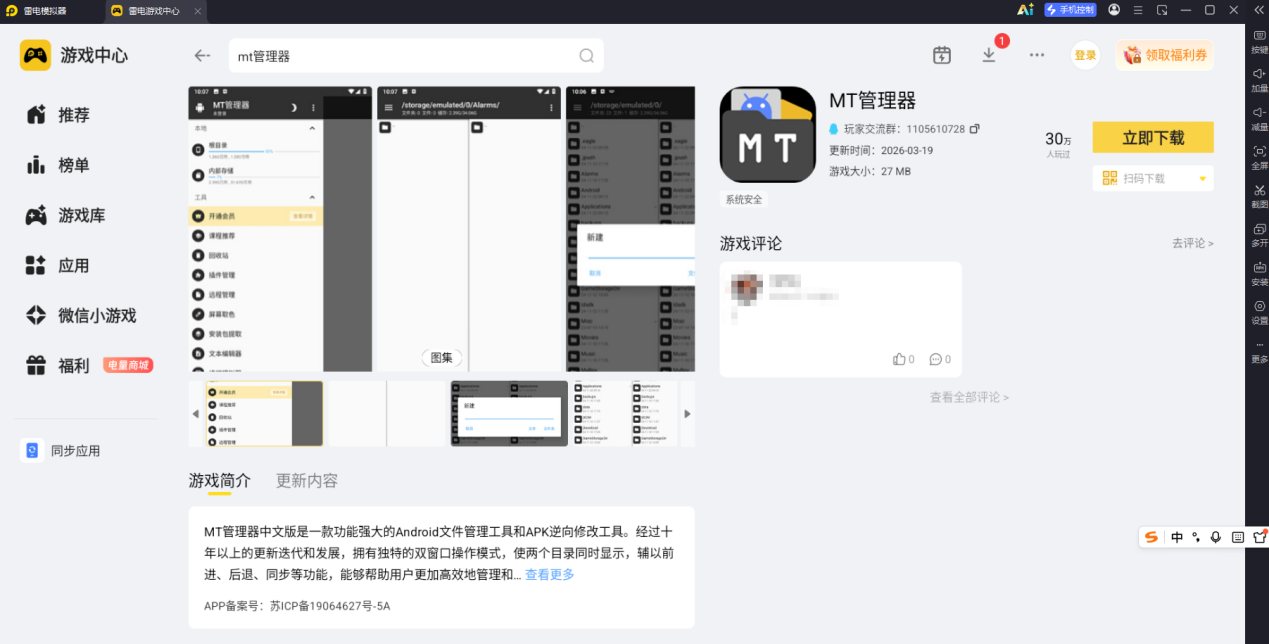Select the 新建 dialog screenshot thumbnail
Viewport: 1269px width, 644px height.
tap(509, 413)
